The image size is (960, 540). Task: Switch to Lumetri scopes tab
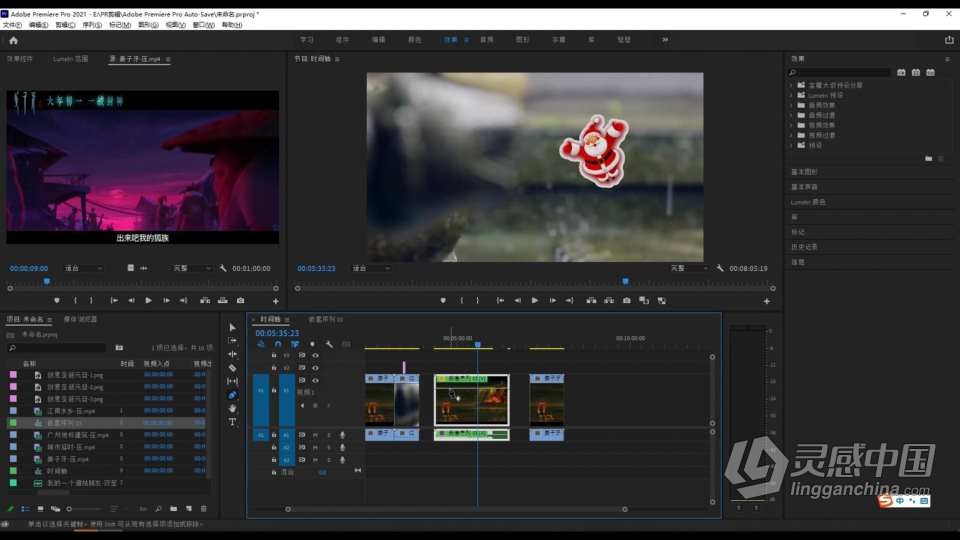[70, 59]
